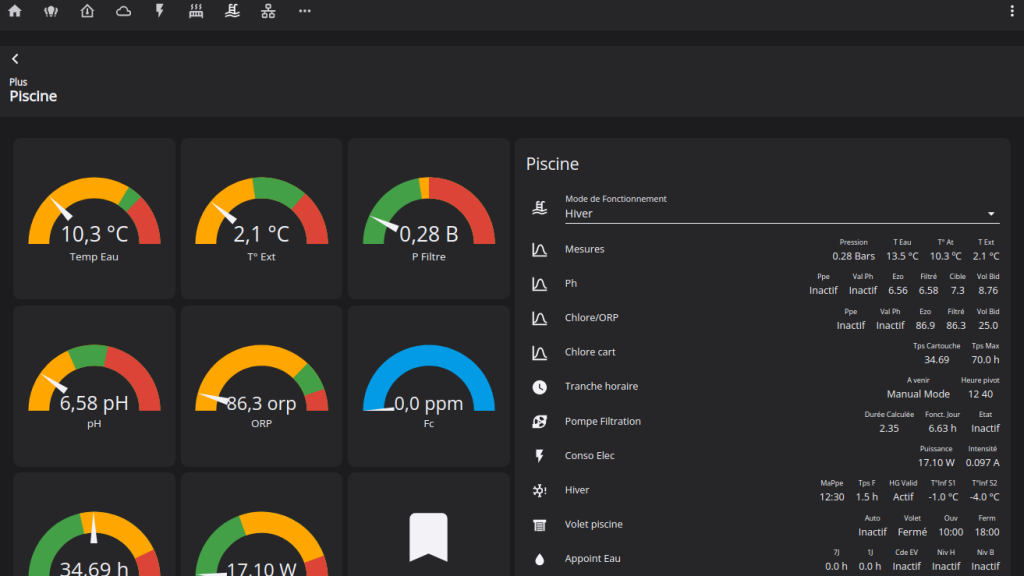Open the radiator heating view tab
1024x576 pixels.
196,11
